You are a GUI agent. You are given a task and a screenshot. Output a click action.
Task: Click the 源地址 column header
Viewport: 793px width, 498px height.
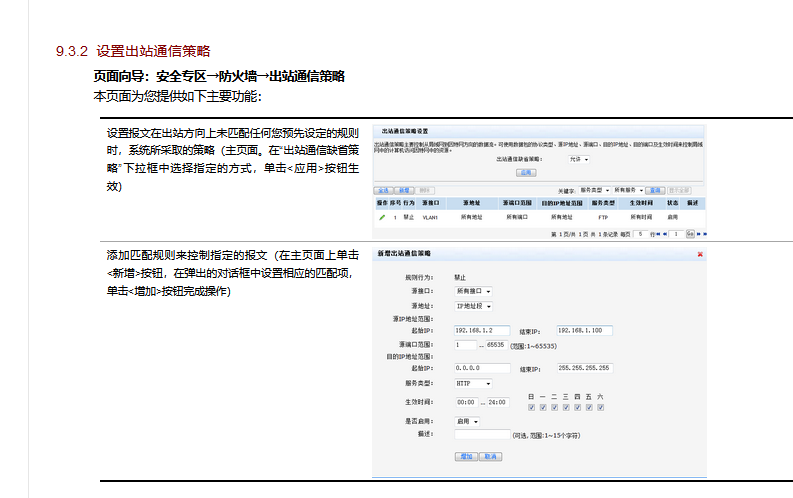(x=471, y=203)
